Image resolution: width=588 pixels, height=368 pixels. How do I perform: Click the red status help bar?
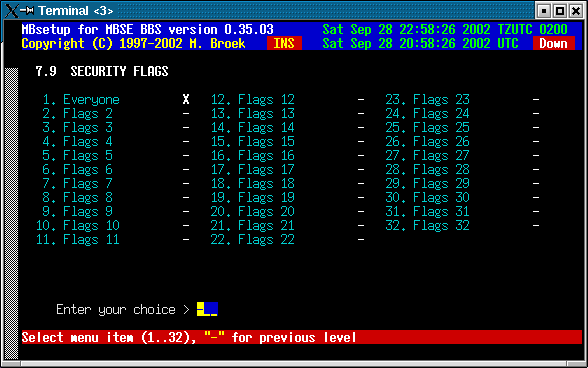(302, 337)
